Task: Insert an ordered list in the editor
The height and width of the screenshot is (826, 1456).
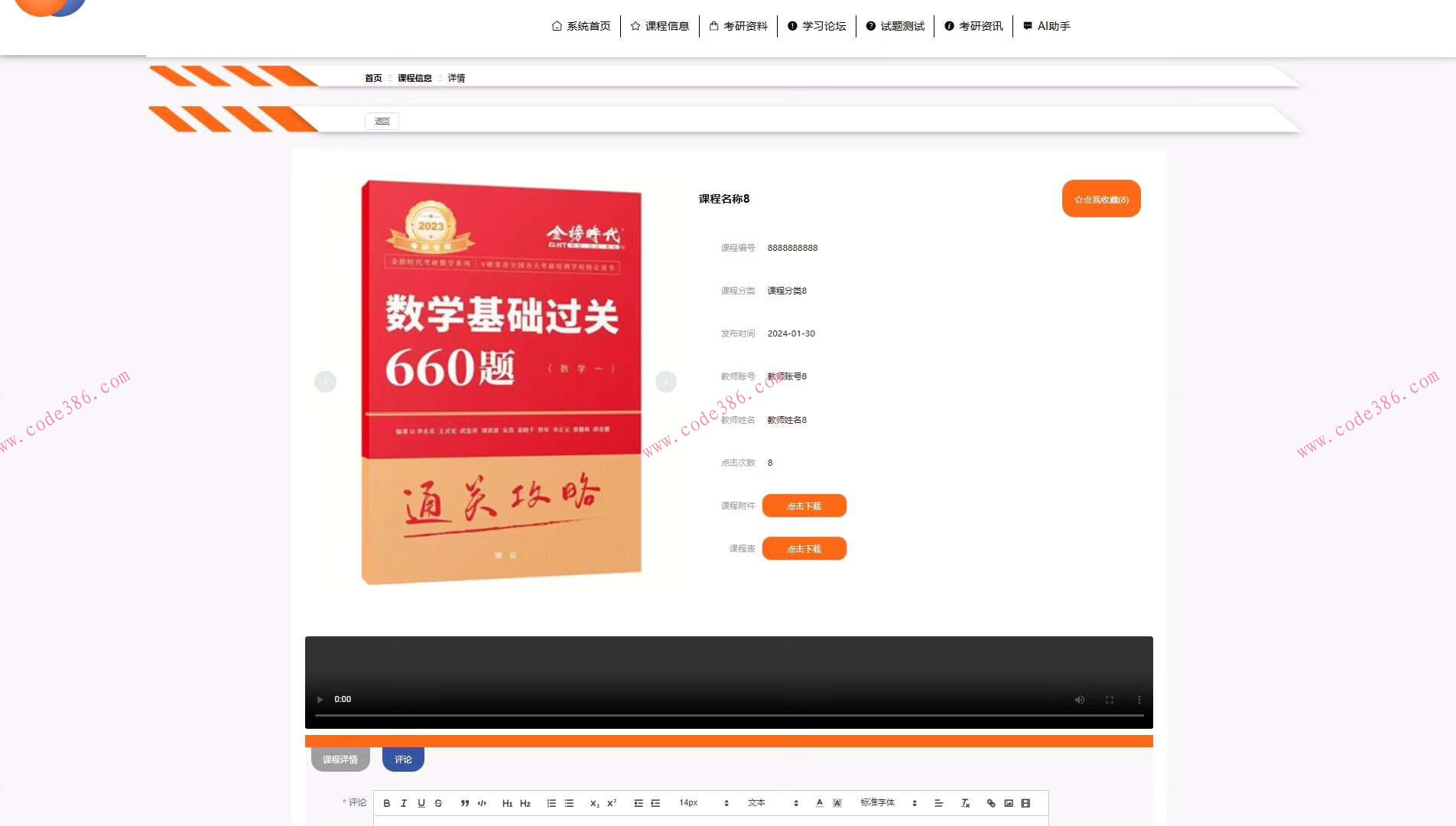Action: pyautogui.click(x=551, y=802)
